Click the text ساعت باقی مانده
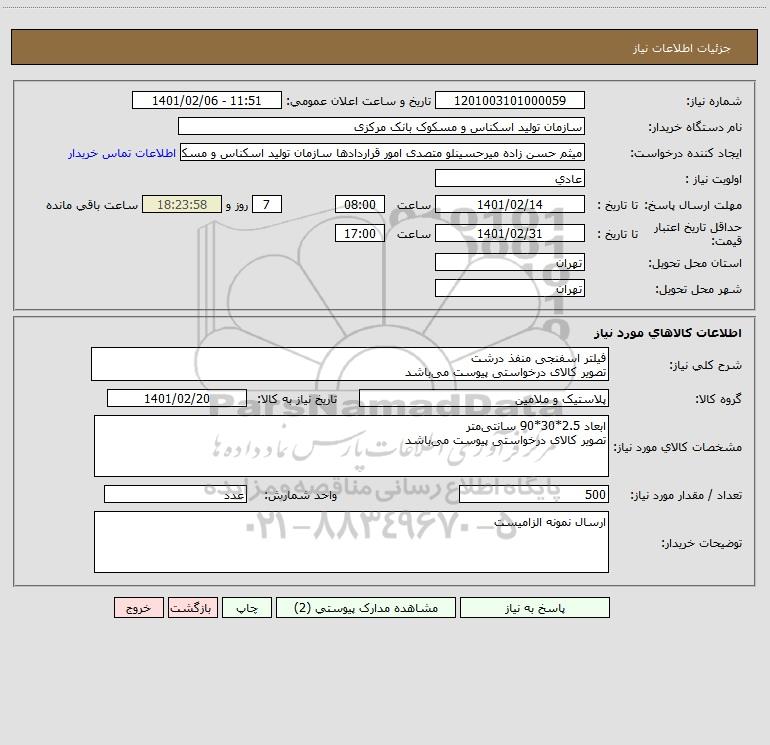This screenshot has height=745, width=770. tap(92, 205)
